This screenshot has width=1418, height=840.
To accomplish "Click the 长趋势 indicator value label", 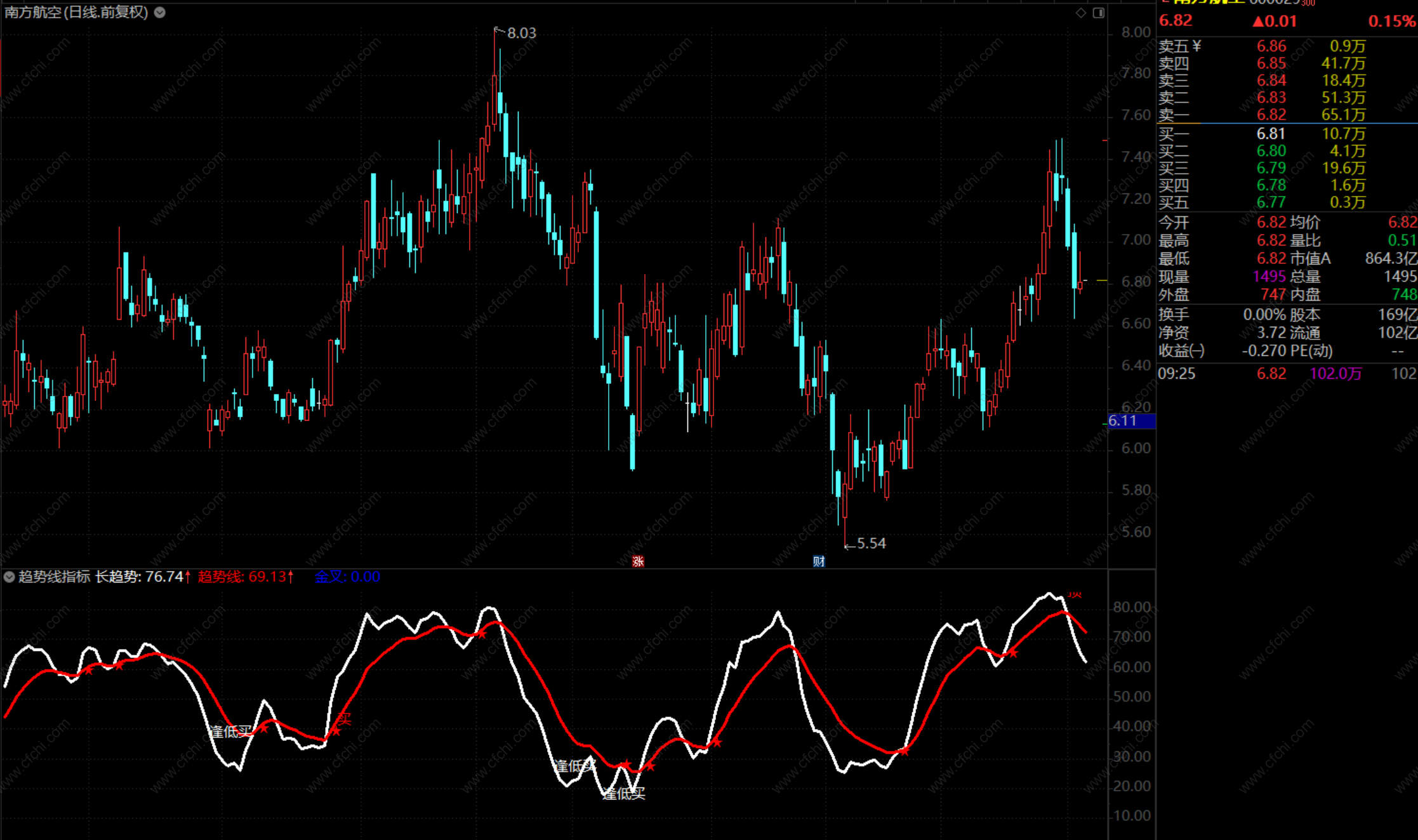I will [142, 577].
